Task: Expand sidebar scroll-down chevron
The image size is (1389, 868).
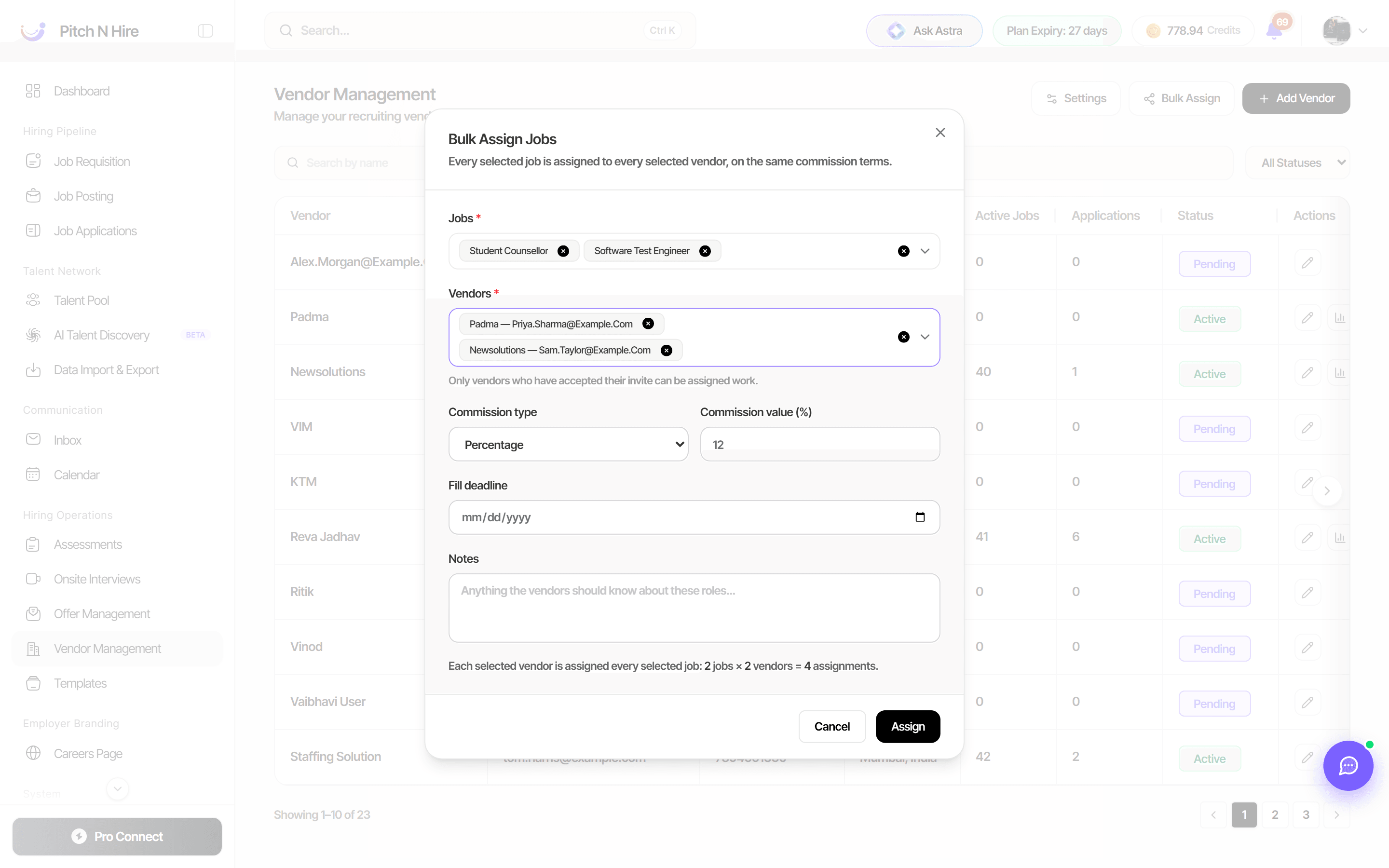Action: pos(118,789)
